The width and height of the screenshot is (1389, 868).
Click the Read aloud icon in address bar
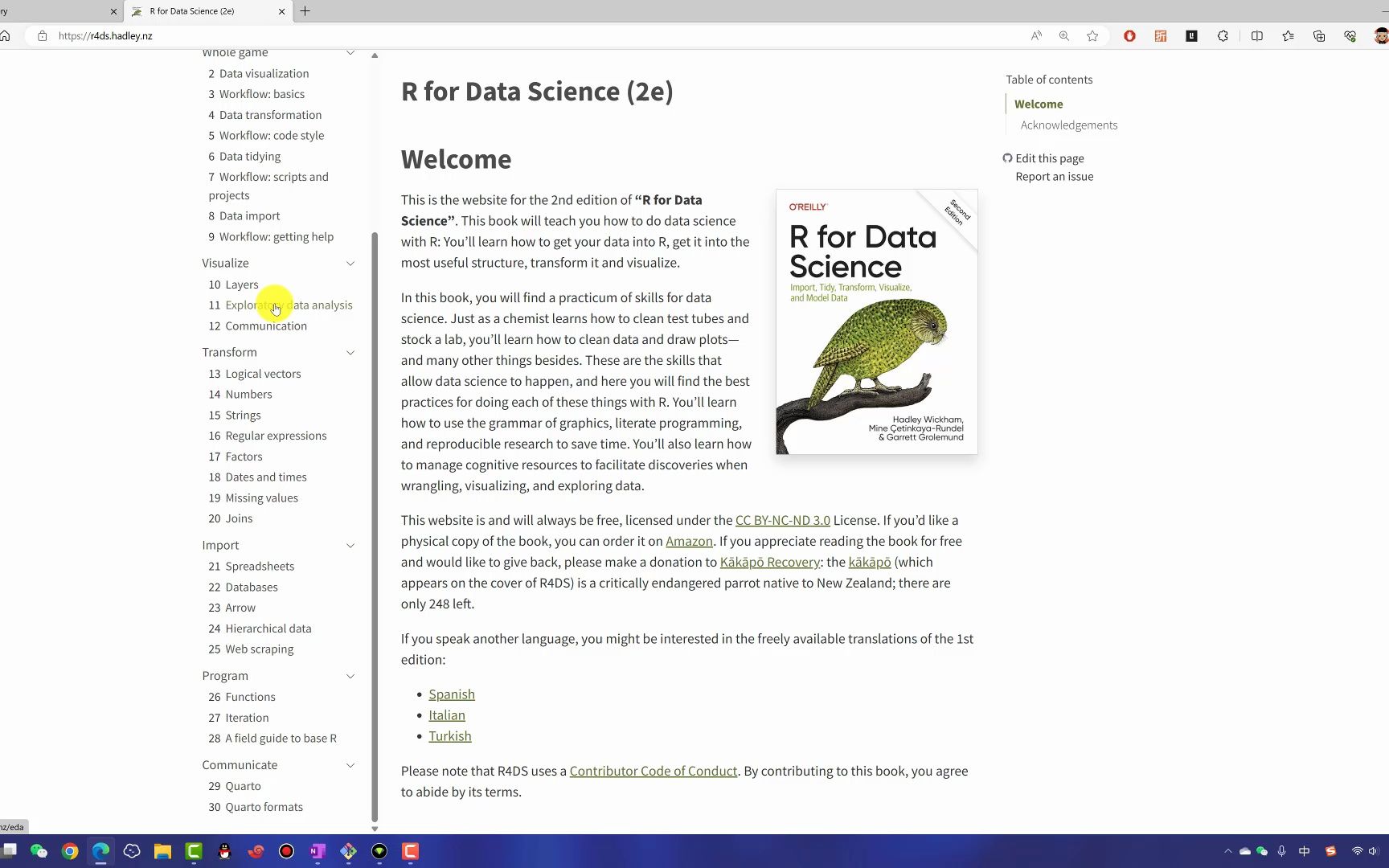(x=1036, y=36)
